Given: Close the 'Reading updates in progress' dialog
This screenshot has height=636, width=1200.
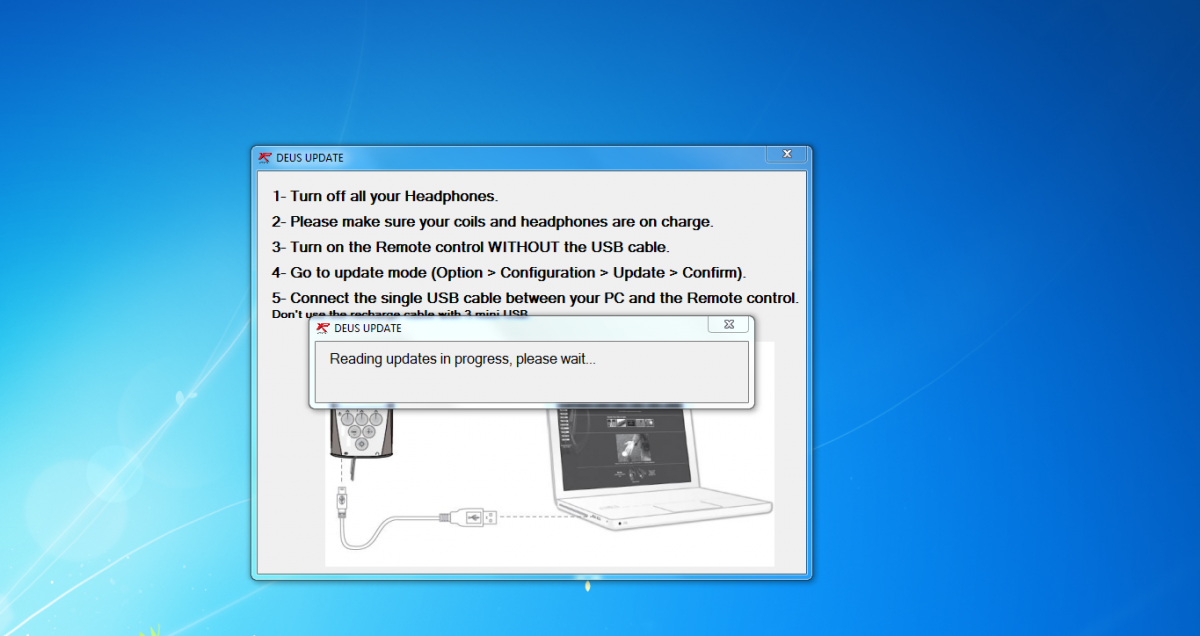Looking at the screenshot, I should [729, 324].
